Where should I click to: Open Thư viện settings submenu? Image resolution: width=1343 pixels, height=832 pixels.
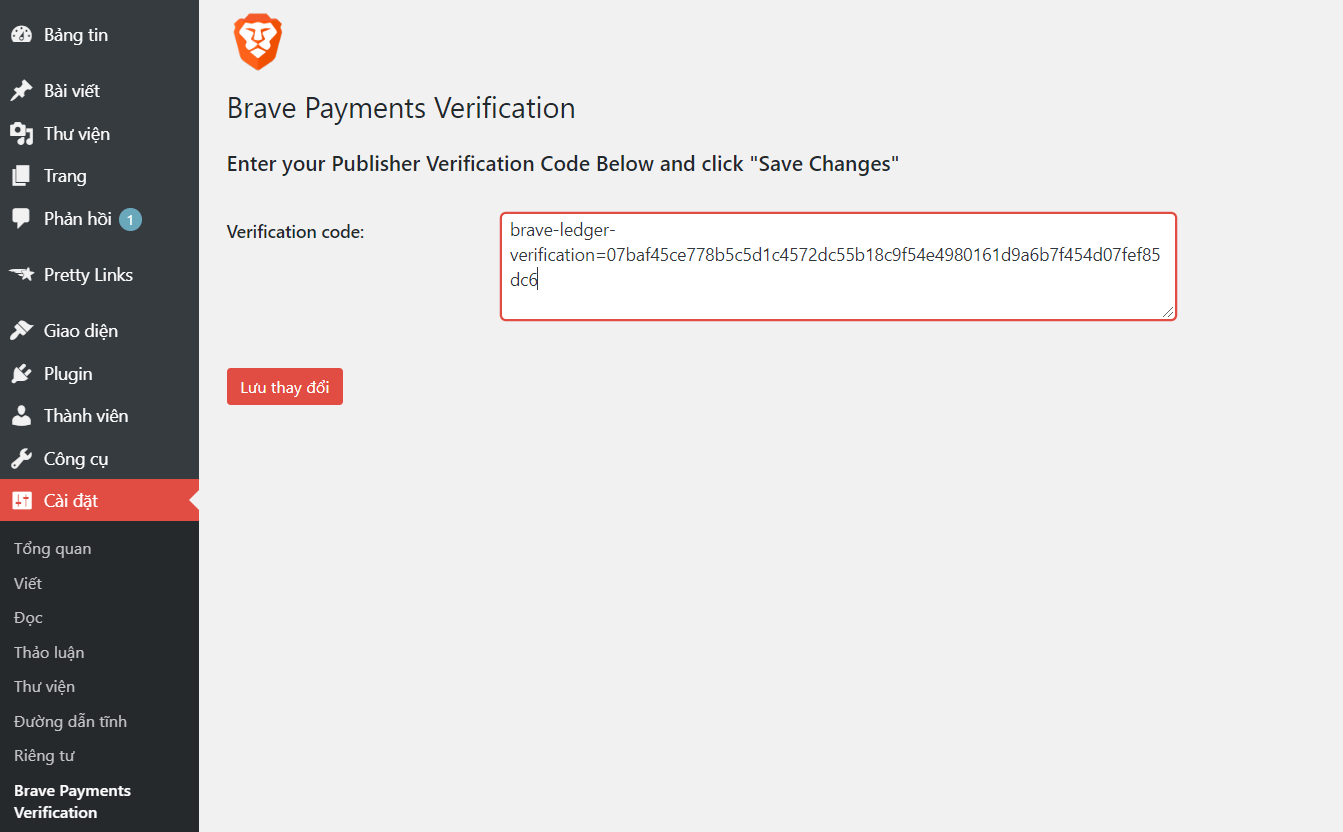44,687
